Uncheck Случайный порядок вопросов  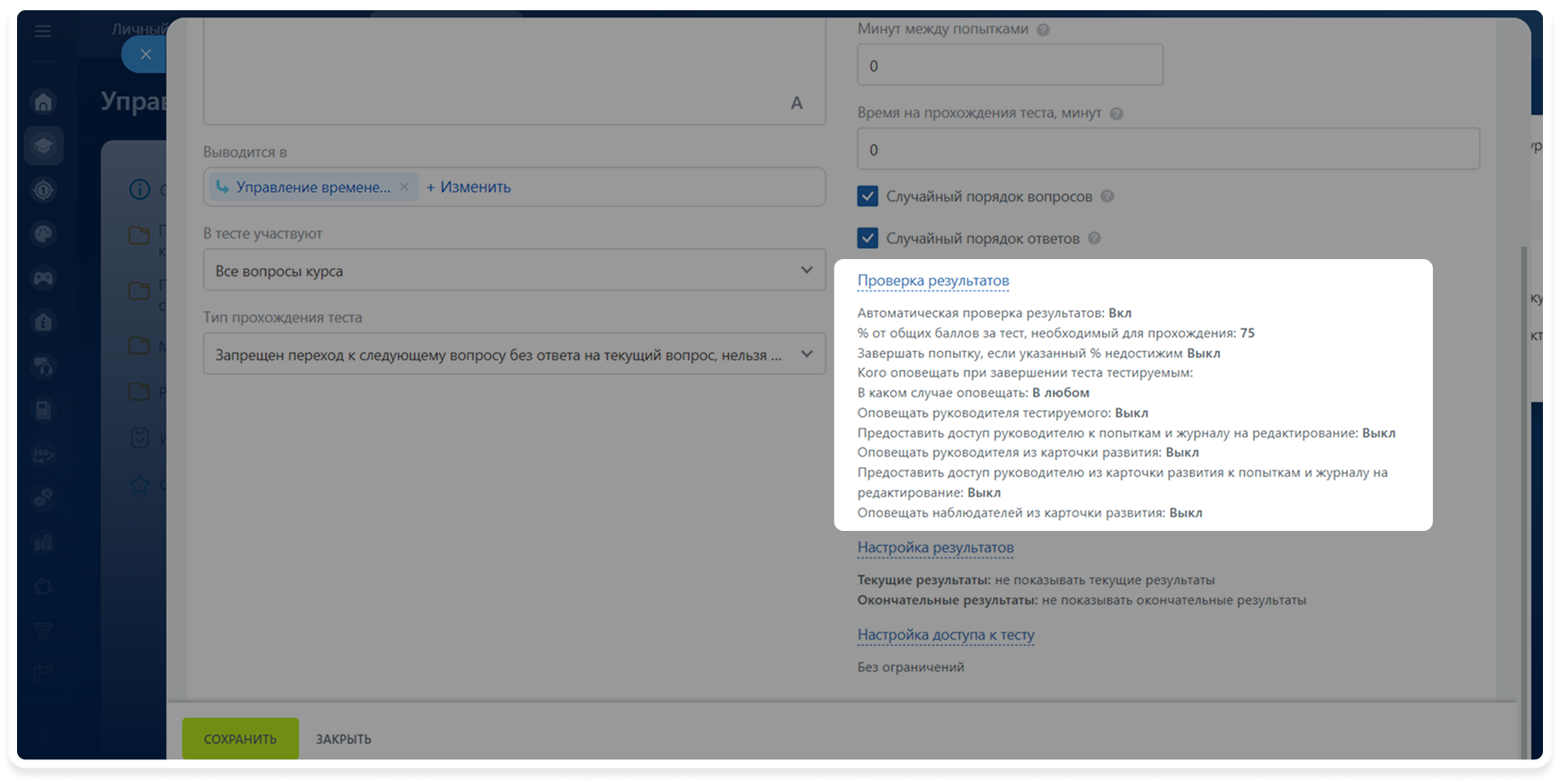pyautogui.click(x=868, y=196)
